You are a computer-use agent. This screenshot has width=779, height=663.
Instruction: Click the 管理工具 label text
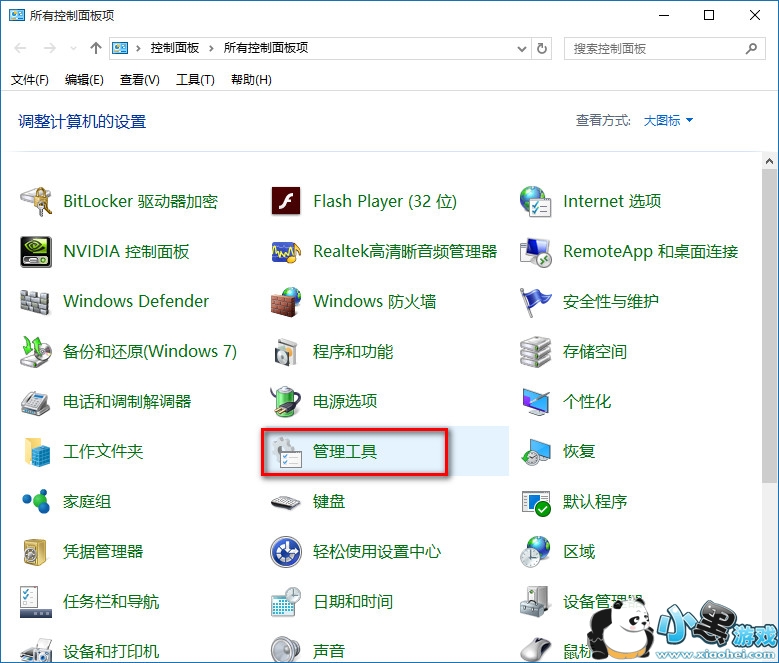click(x=345, y=452)
